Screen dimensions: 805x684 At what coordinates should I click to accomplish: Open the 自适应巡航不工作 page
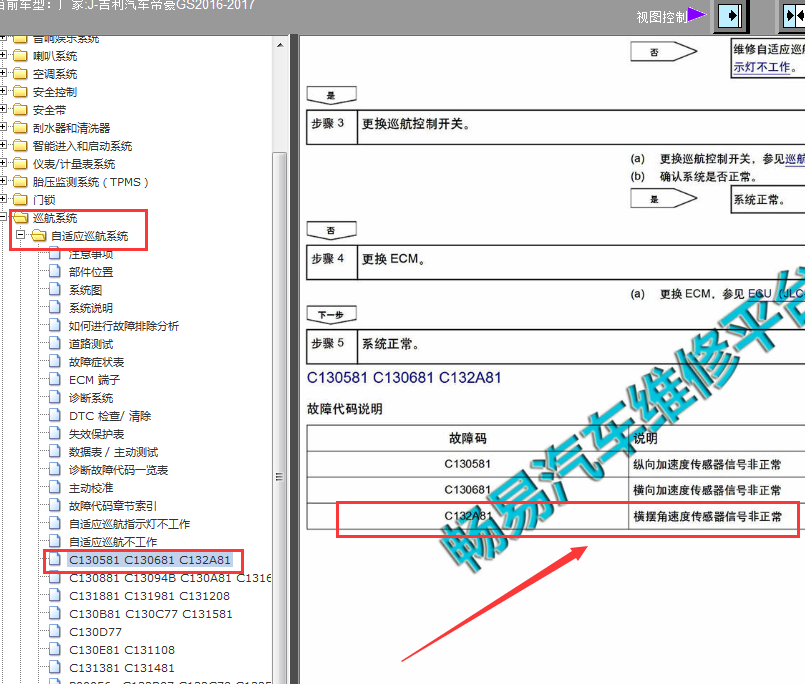(x=113, y=542)
